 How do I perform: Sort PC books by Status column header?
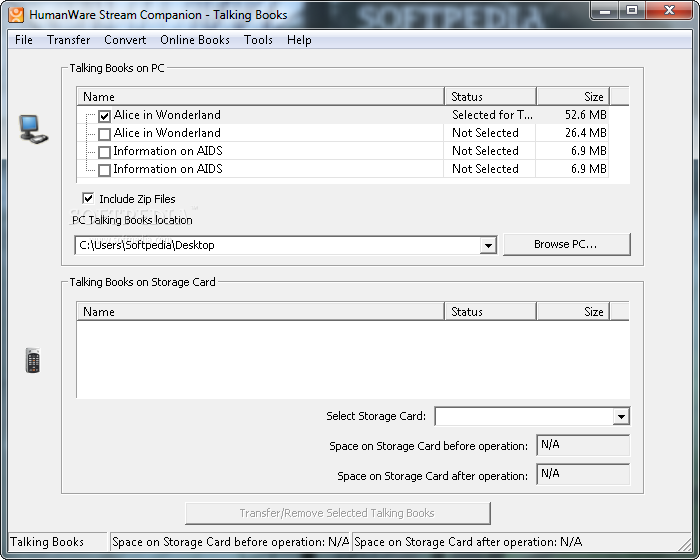click(x=491, y=96)
